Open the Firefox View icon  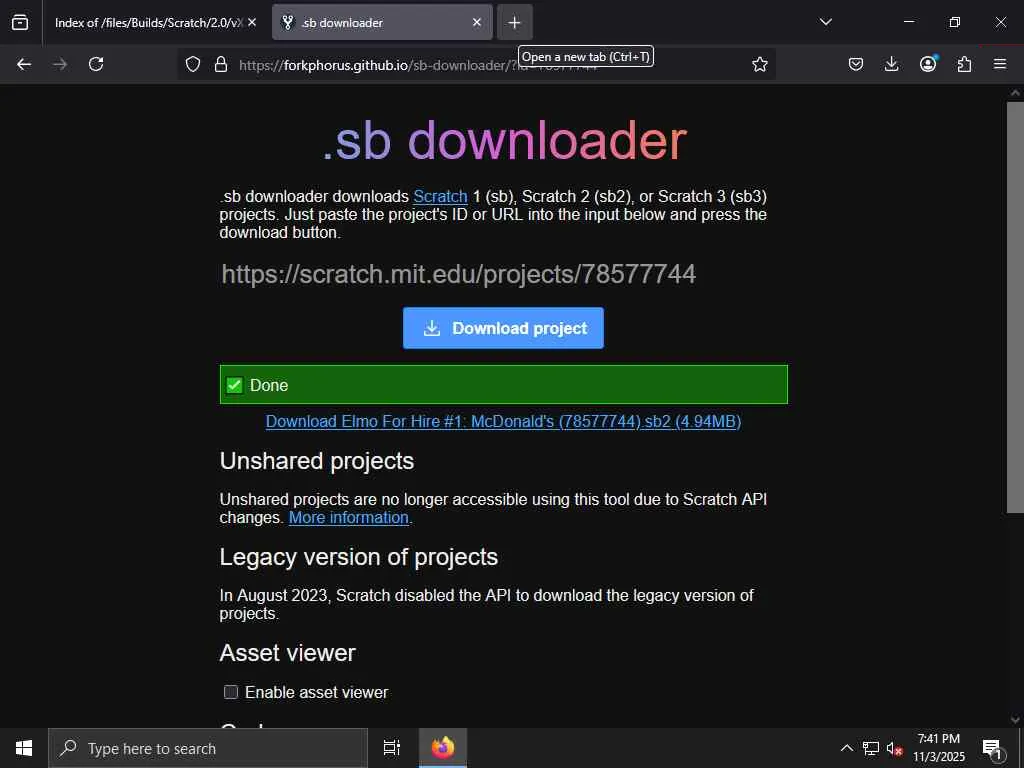pyautogui.click(x=20, y=22)
